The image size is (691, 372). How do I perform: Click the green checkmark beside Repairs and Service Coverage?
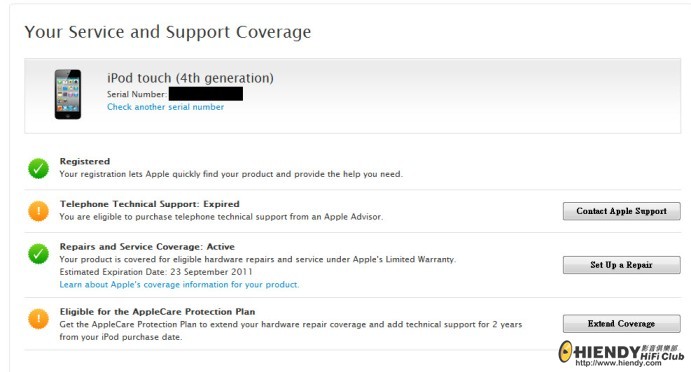coord(38,254)
